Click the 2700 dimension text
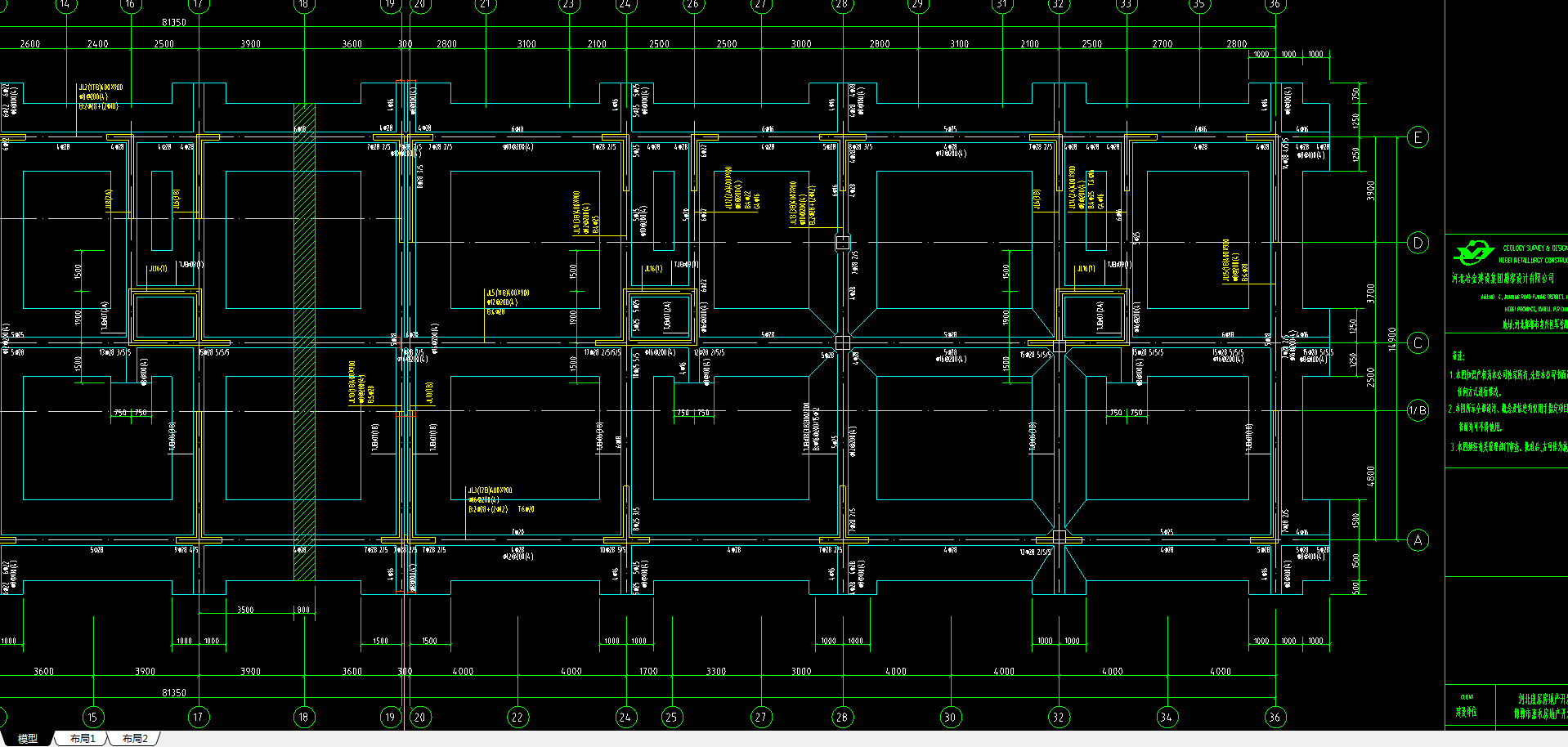 click(x=1163, y=44)
